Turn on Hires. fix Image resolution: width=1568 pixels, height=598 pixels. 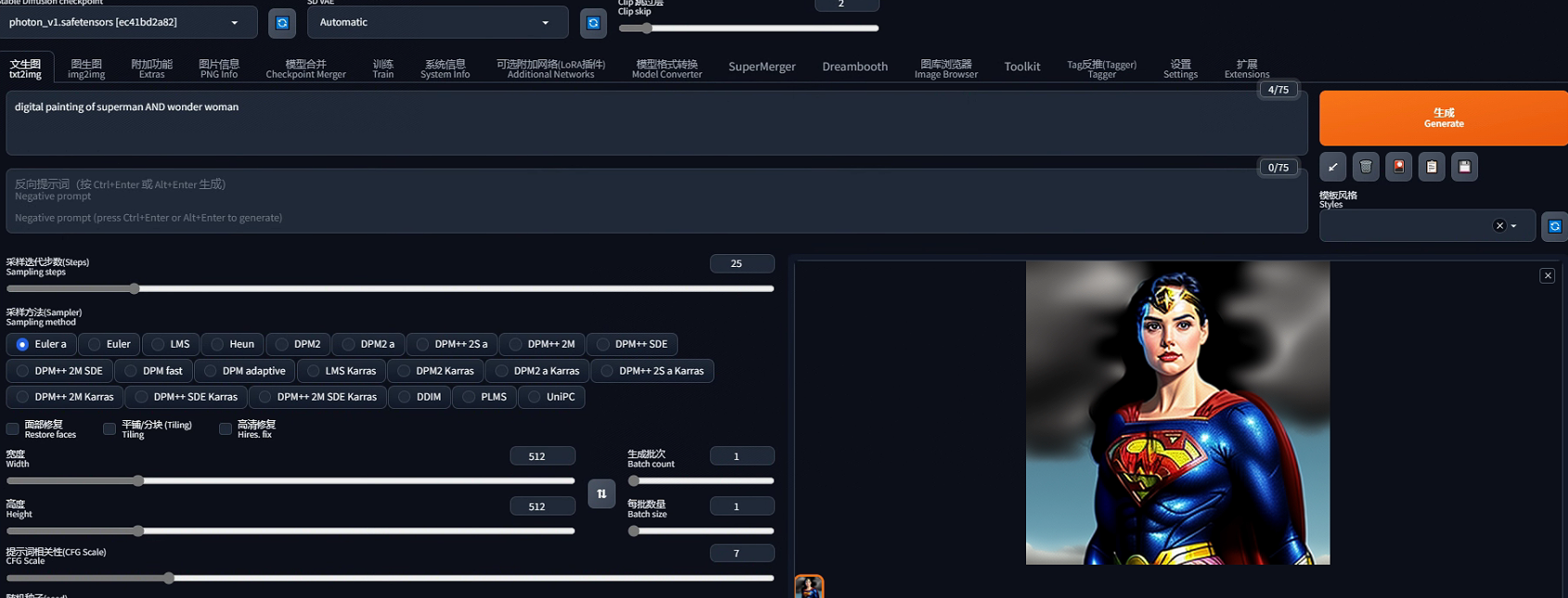point(225,428)
